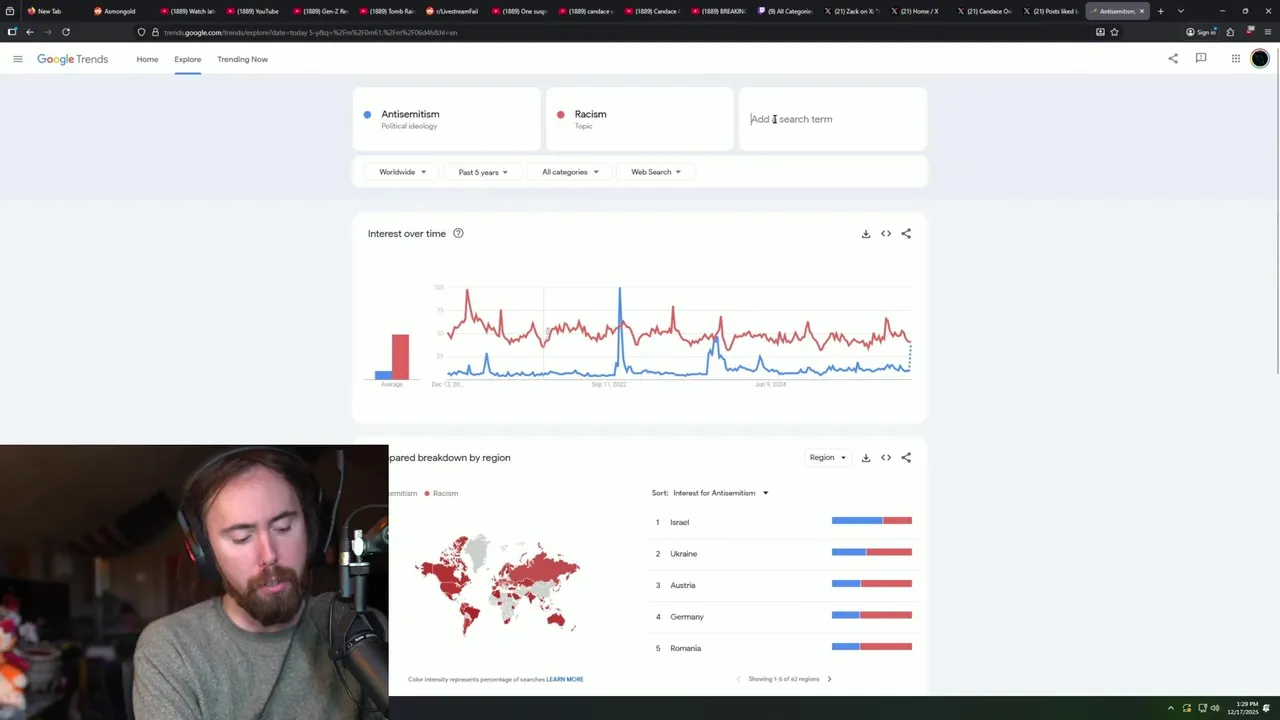This screenshot has height=720, width=1280.
Task: Go to next page of regions
Action: tap(829, 679)
